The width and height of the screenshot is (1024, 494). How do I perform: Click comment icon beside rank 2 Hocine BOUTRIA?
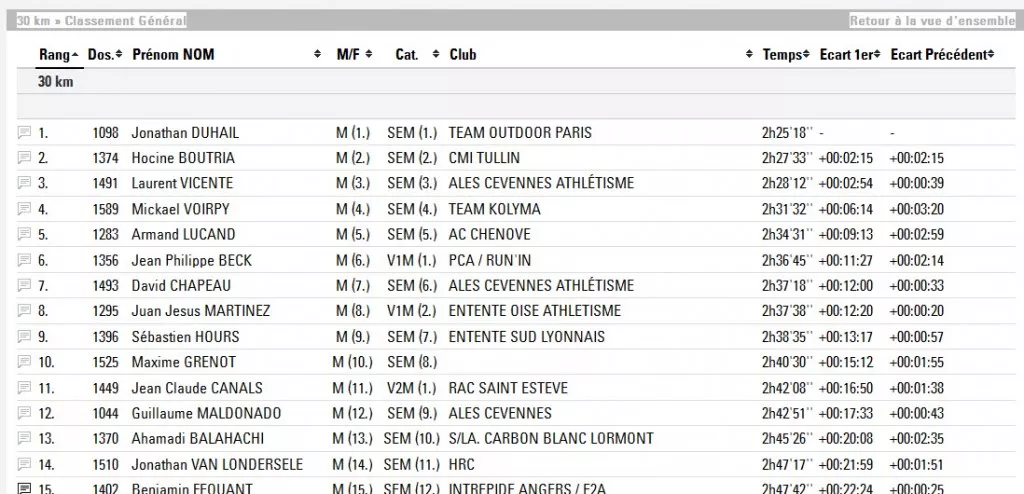[x=24, y=158]
